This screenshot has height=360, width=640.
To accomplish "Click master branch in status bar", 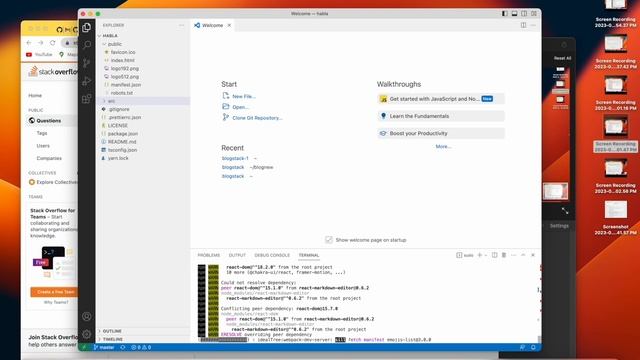I will tap(104, 347).
